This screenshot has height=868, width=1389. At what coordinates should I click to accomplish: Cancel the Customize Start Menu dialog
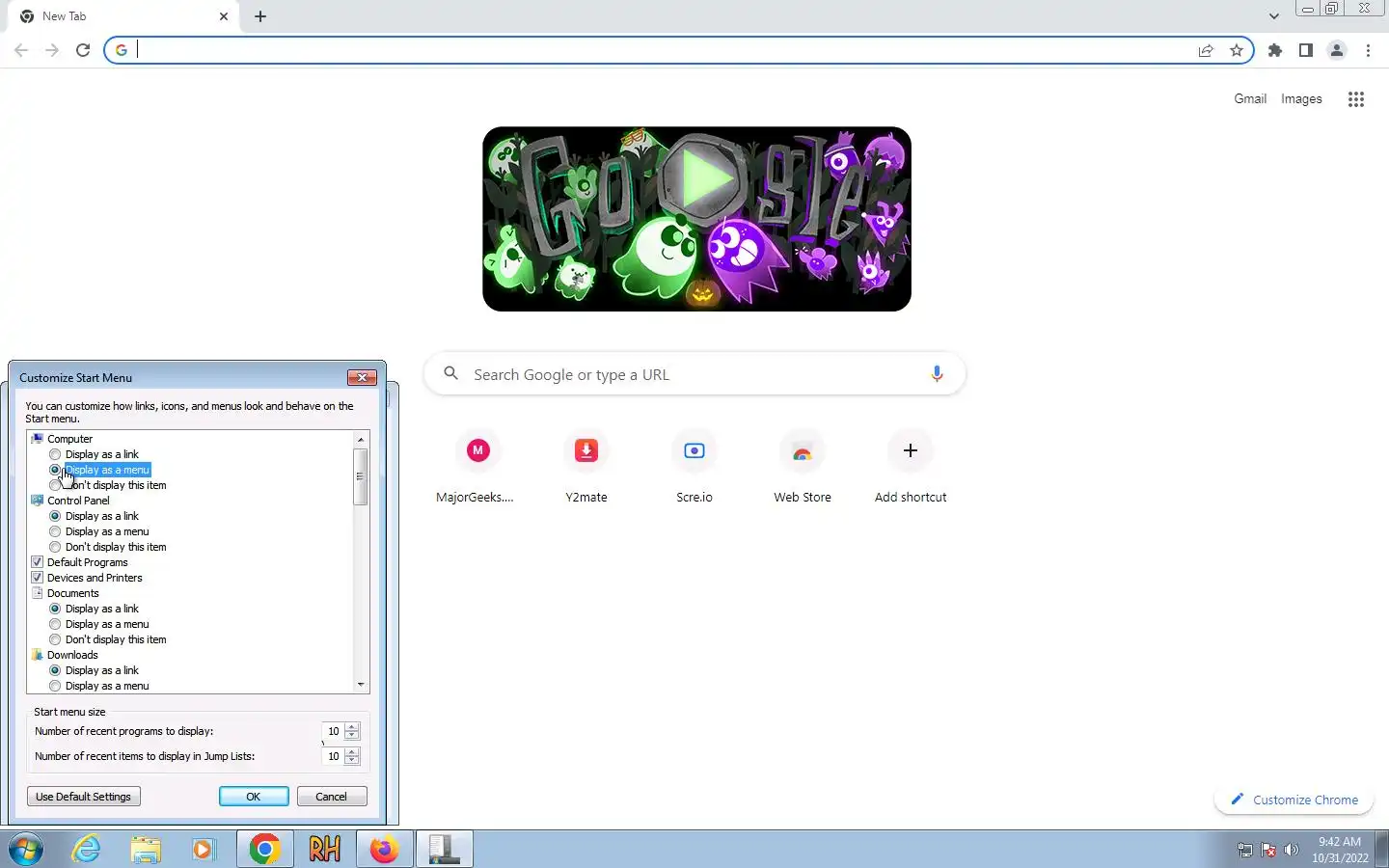(x=332, y=797)
